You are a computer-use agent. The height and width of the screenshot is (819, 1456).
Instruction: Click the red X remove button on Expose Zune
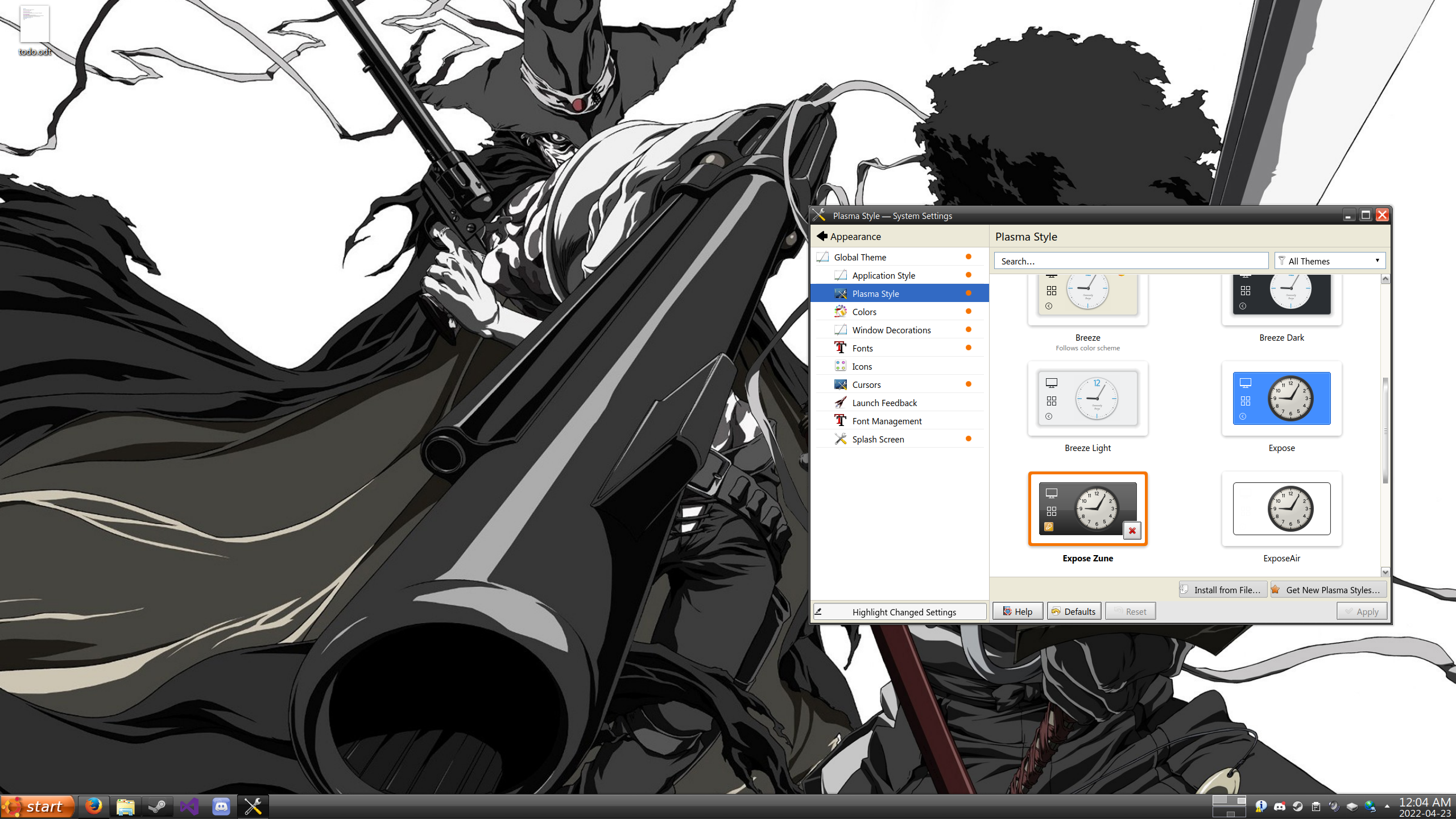(x=1132, y=531)
